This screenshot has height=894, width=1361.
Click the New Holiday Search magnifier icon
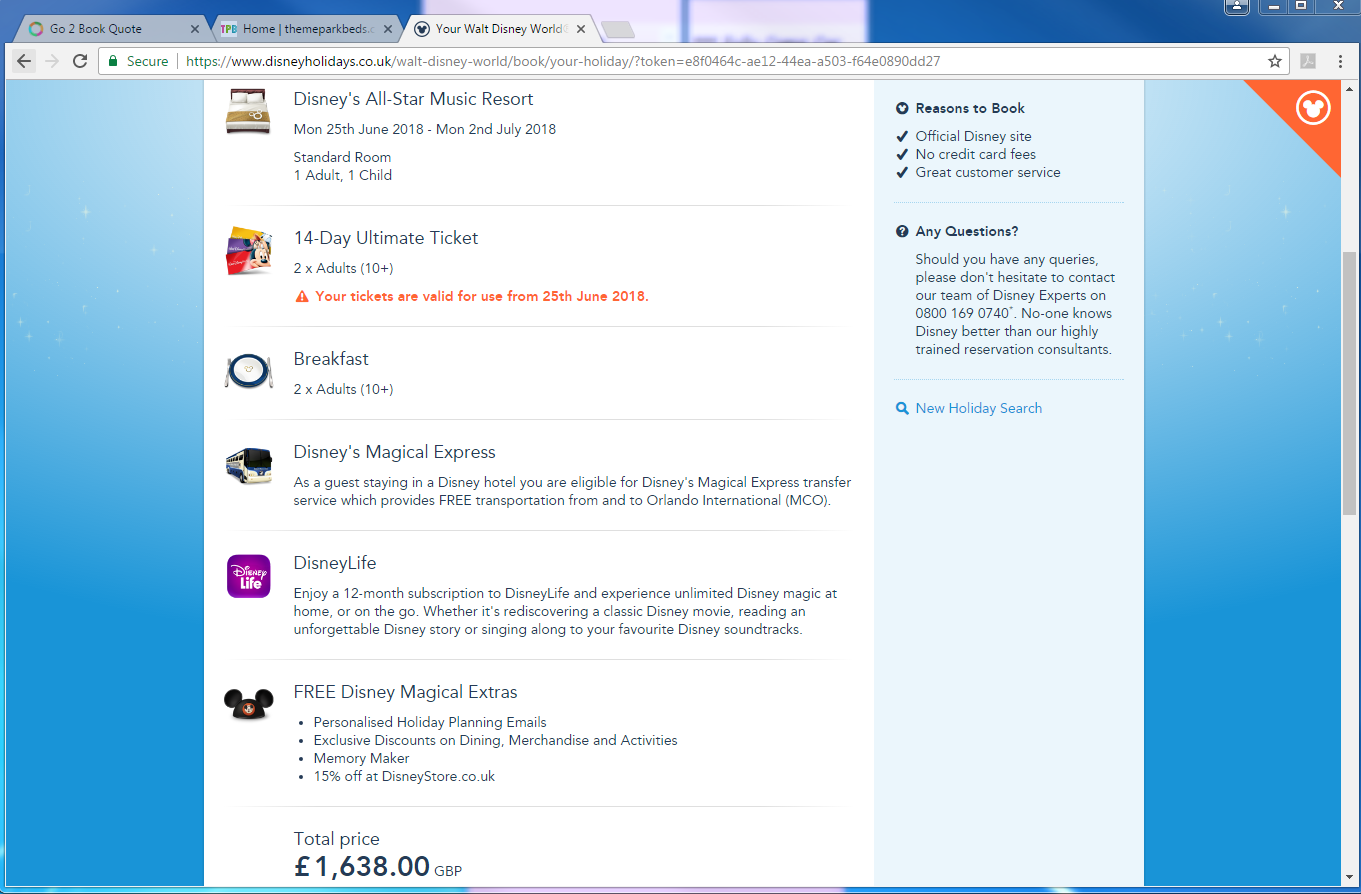pyautogui.click(x=902, y=408)
